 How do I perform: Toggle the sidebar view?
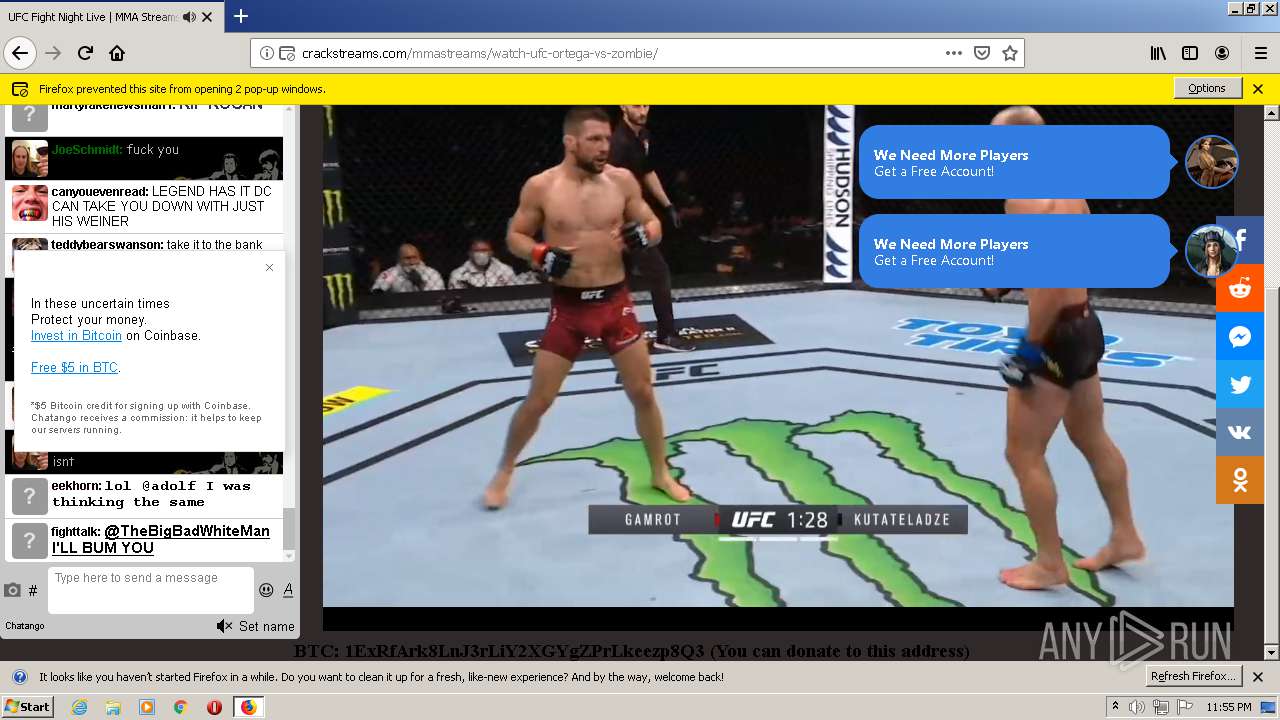tap(1190, 53)
